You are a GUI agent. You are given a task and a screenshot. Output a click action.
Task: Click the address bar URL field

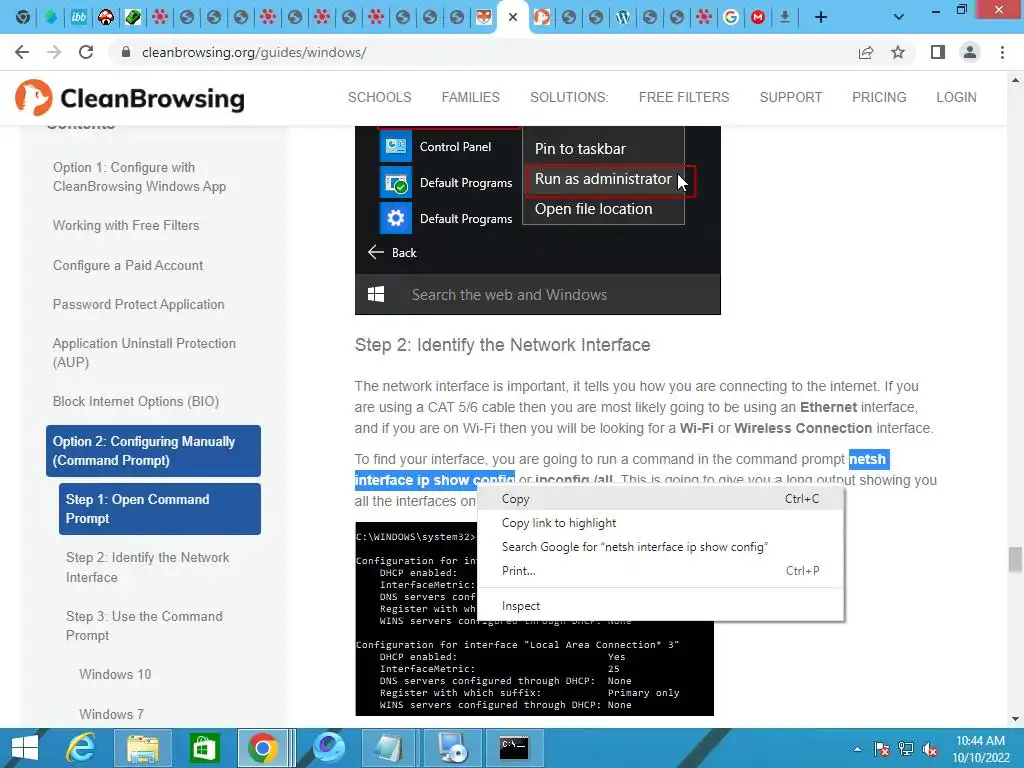(x=483, y=52)
